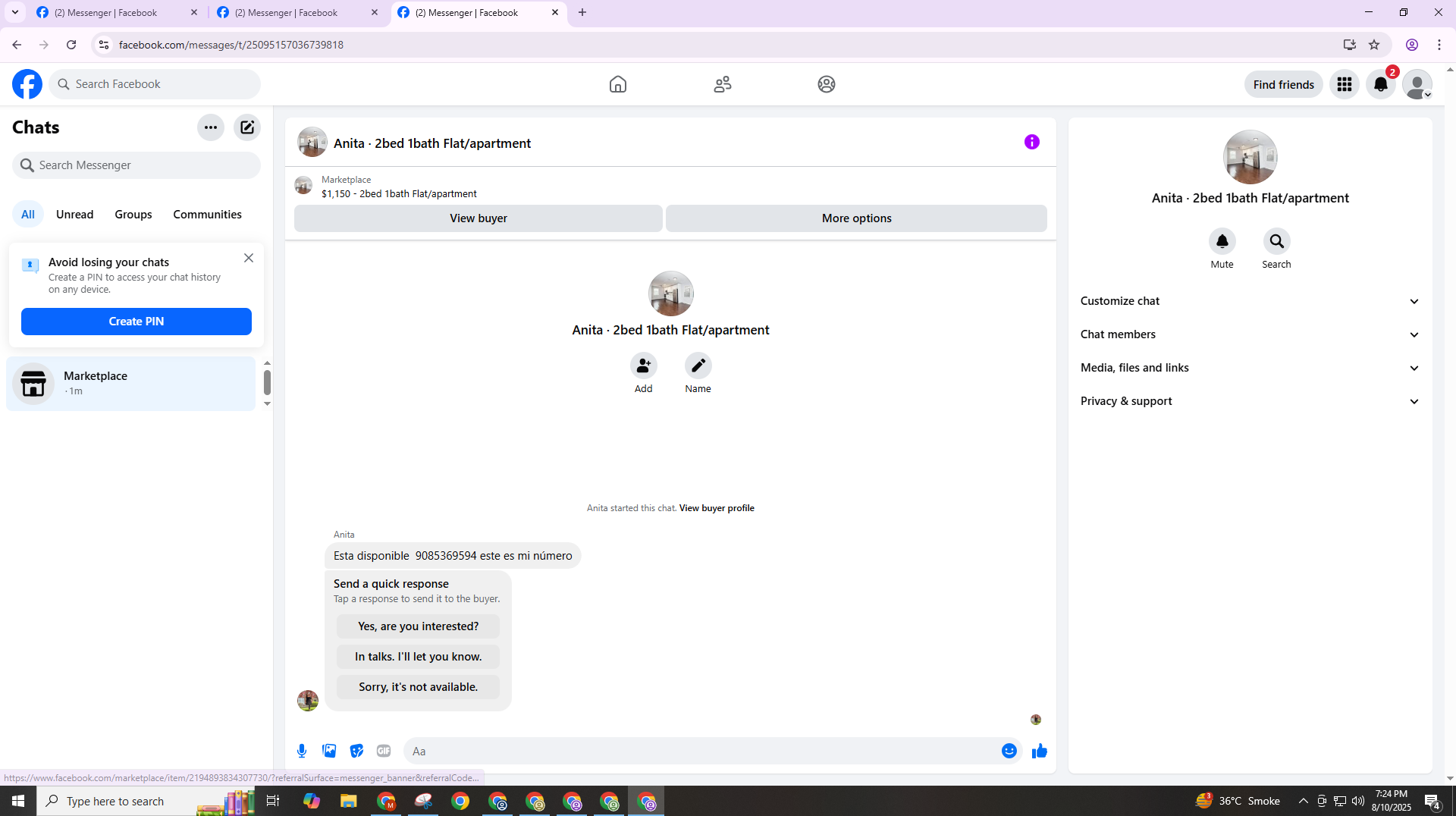The width and height of the screenshot is (1456, 816).
Task: Open conversation information icon
Action: 1032,142
